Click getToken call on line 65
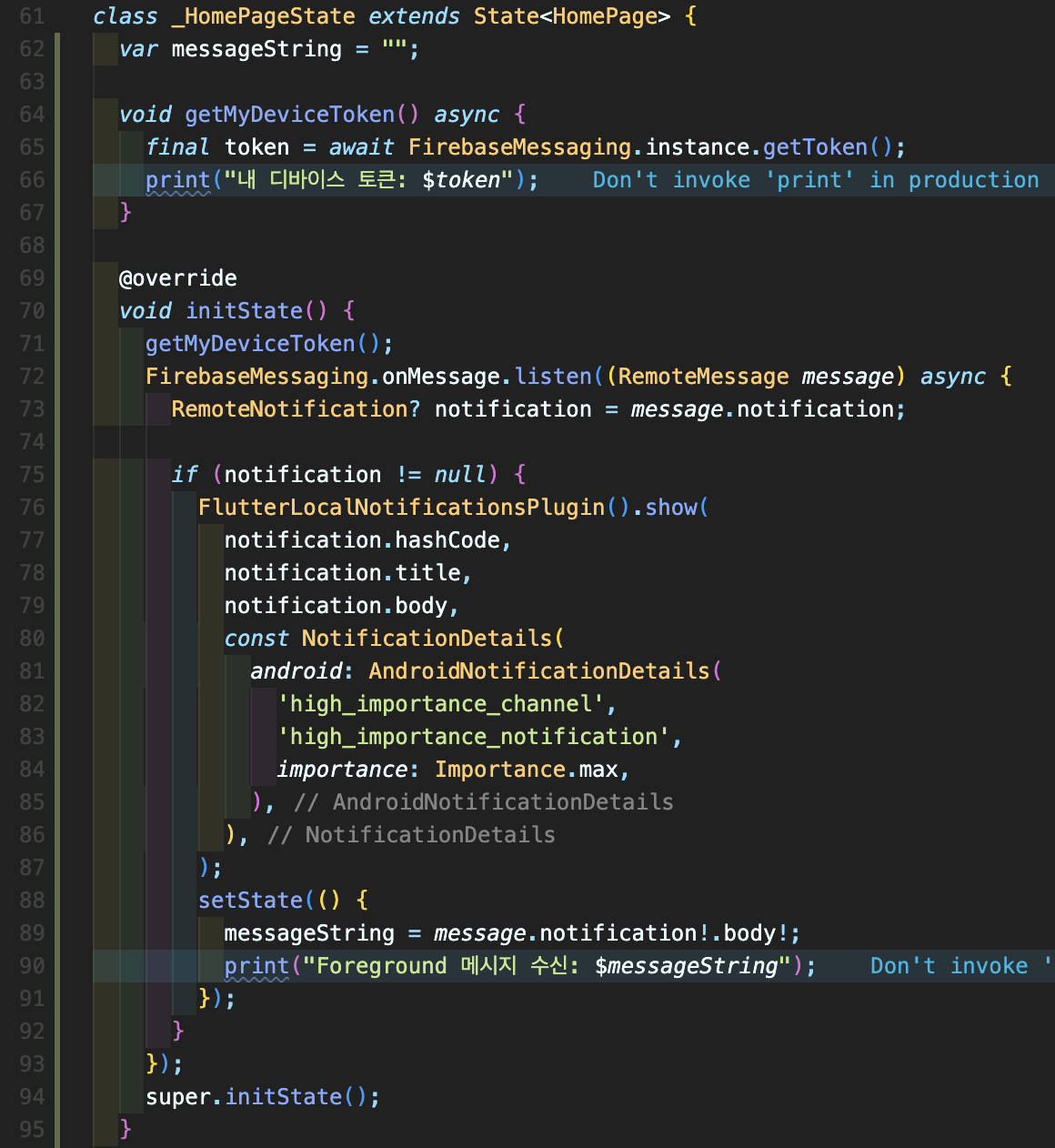The height and width of the screenshot is (1148, 1055). pyautogui.click(x=815, y=147)
